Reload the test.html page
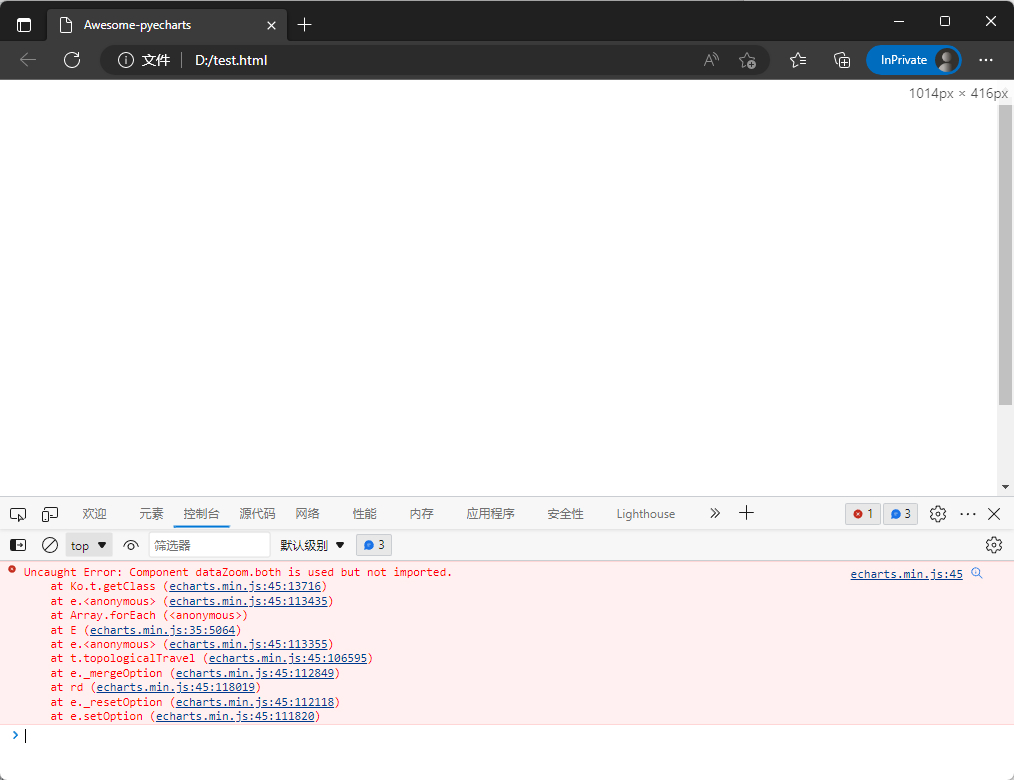1014x780 pixels. [x=71, y=60]
